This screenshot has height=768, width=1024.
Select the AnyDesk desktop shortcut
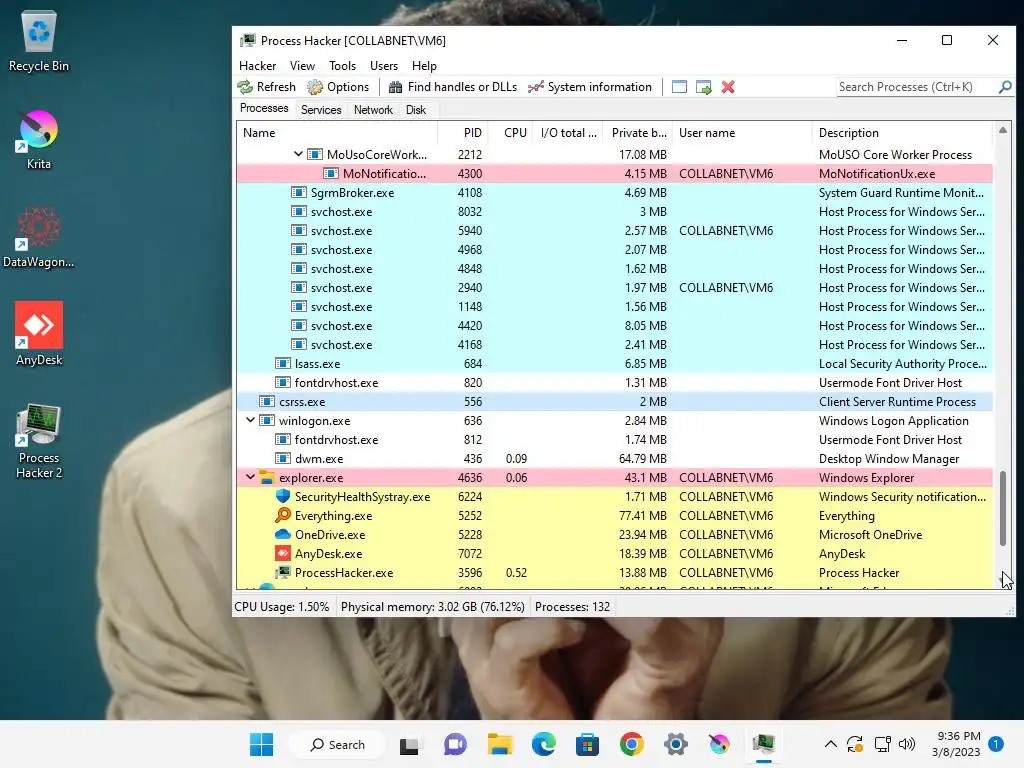coord(39,334)
